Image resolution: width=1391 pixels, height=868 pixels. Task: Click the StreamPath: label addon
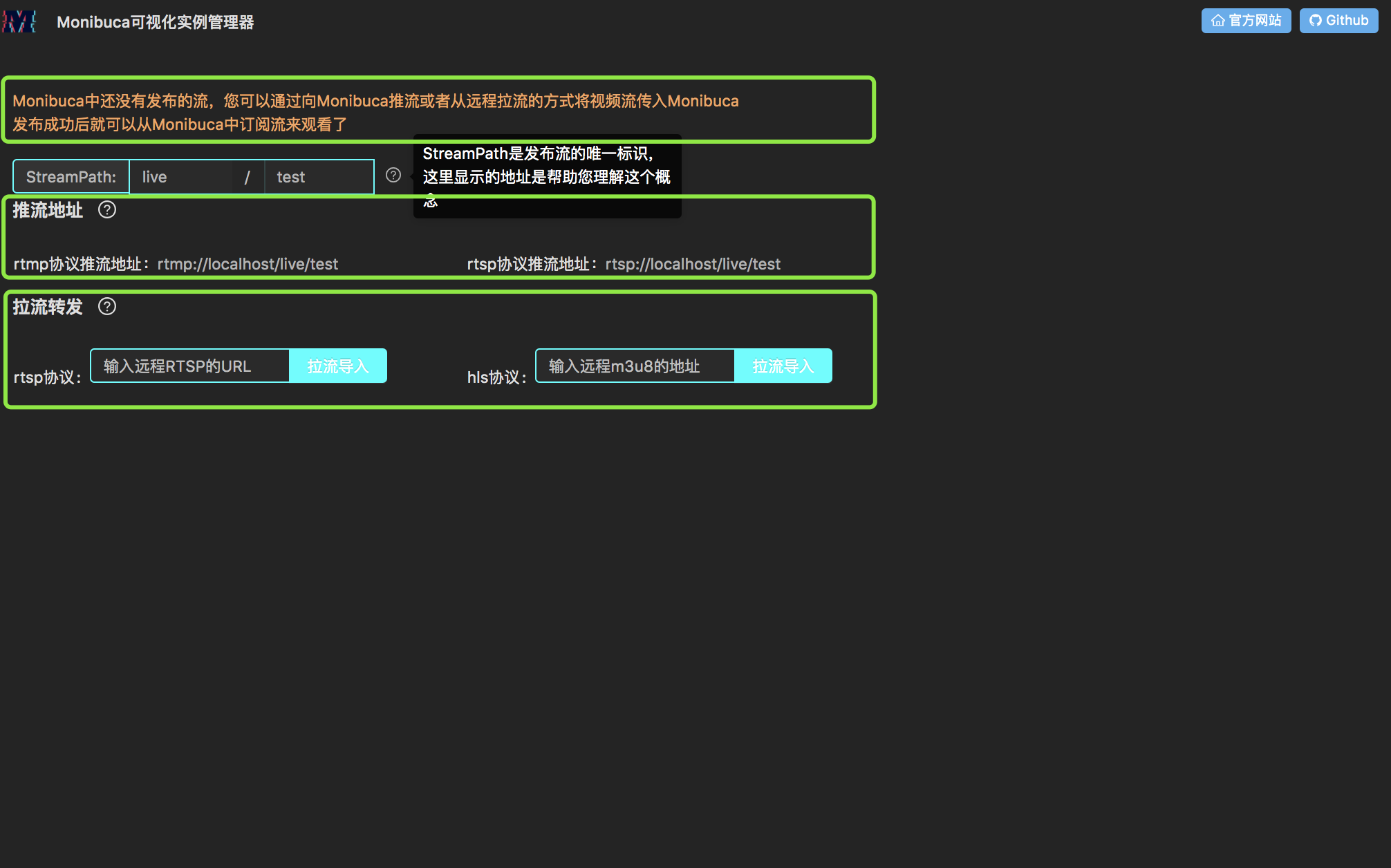[x=71, y=177]
